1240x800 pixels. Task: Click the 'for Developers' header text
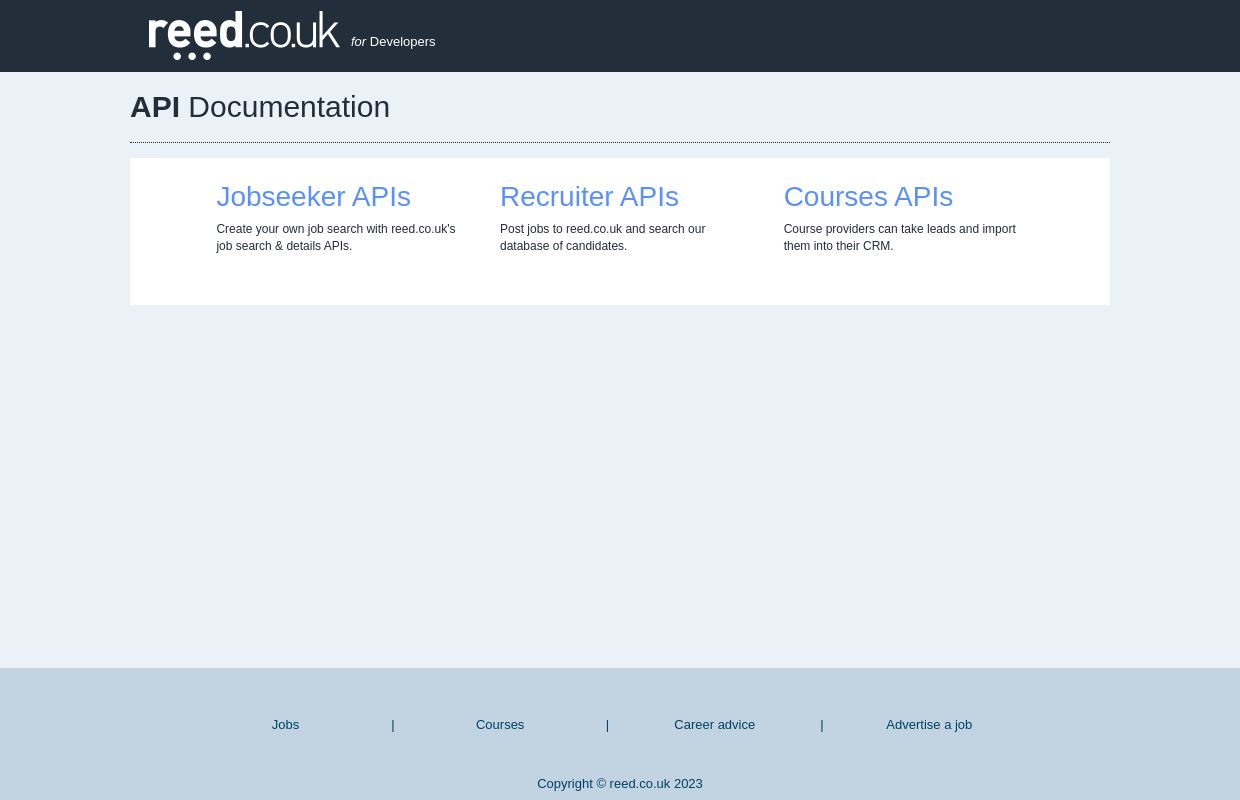point(393,42)
